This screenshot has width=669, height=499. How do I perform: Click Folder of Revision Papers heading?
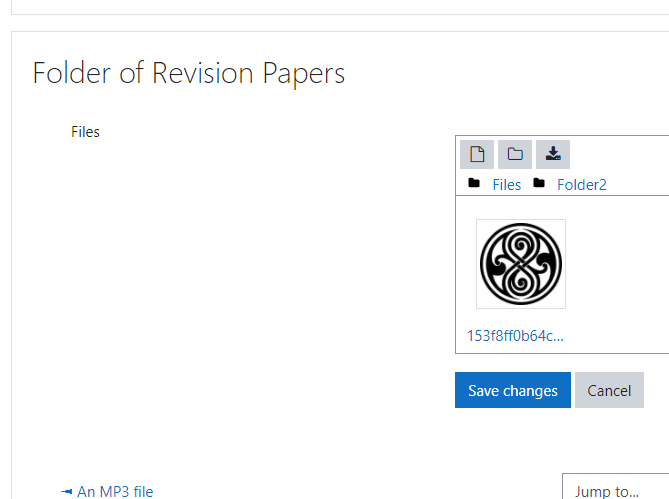pyautogui.click(x=189, y=73)
